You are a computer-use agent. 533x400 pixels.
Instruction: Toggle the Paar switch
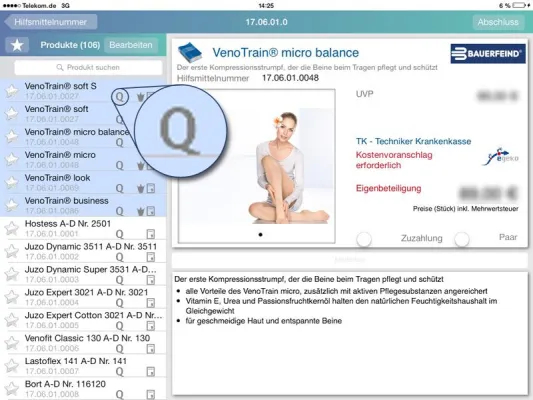[x=462, y=239]
